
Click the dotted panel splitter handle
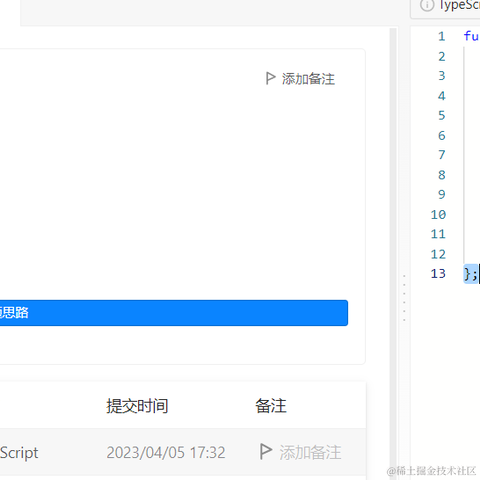pyautogui.click(x=404, y=298)
